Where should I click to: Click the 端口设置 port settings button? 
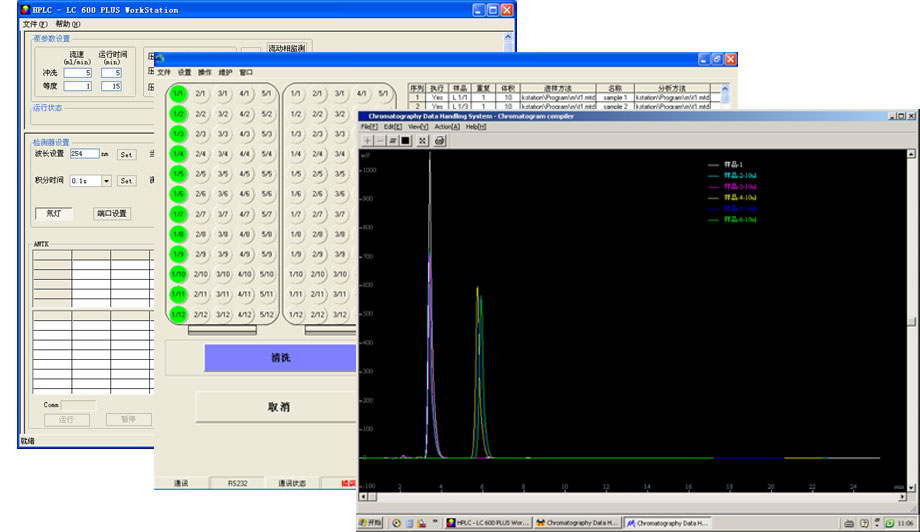111,214
